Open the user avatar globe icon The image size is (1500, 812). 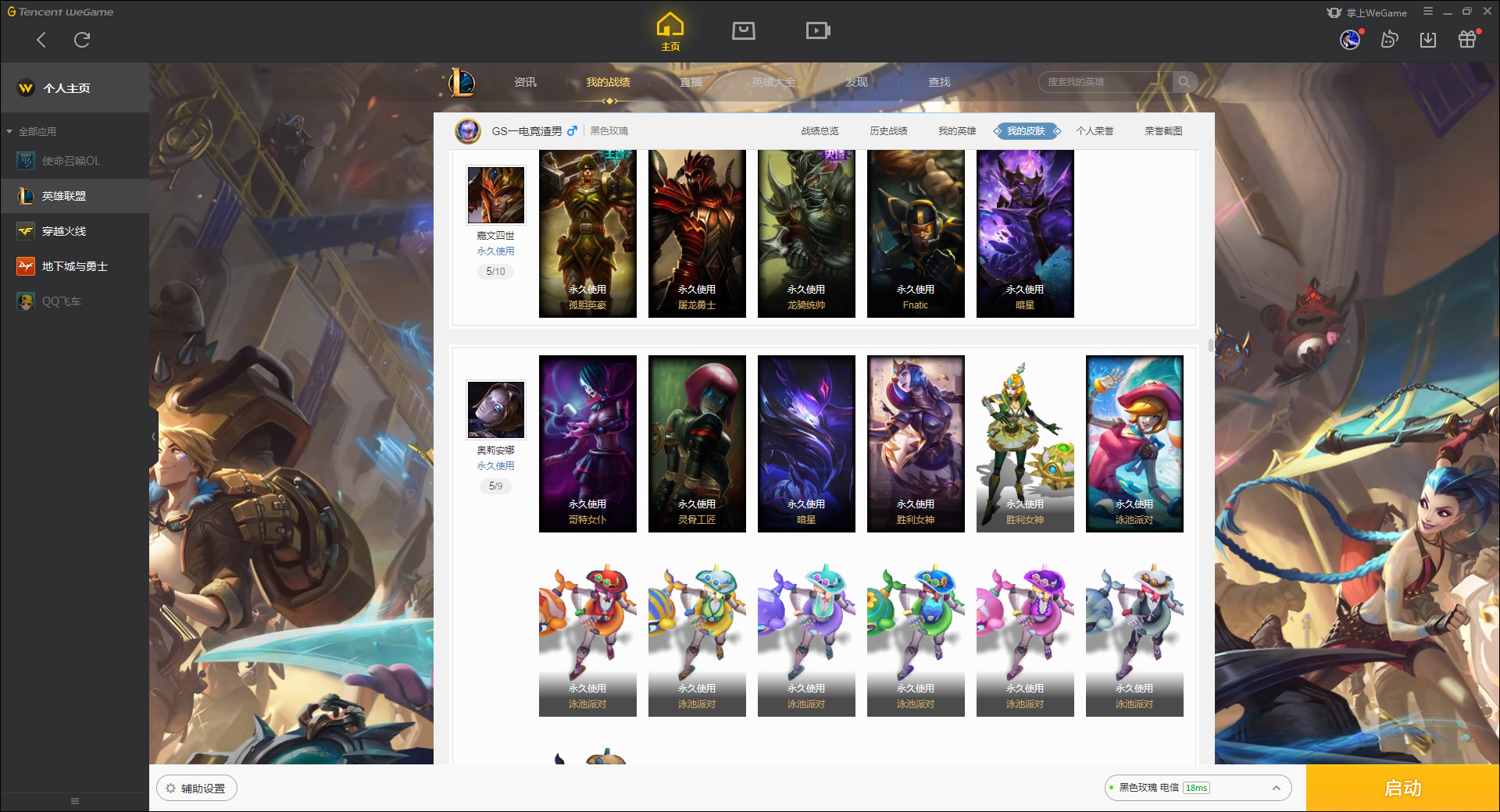1350,39
